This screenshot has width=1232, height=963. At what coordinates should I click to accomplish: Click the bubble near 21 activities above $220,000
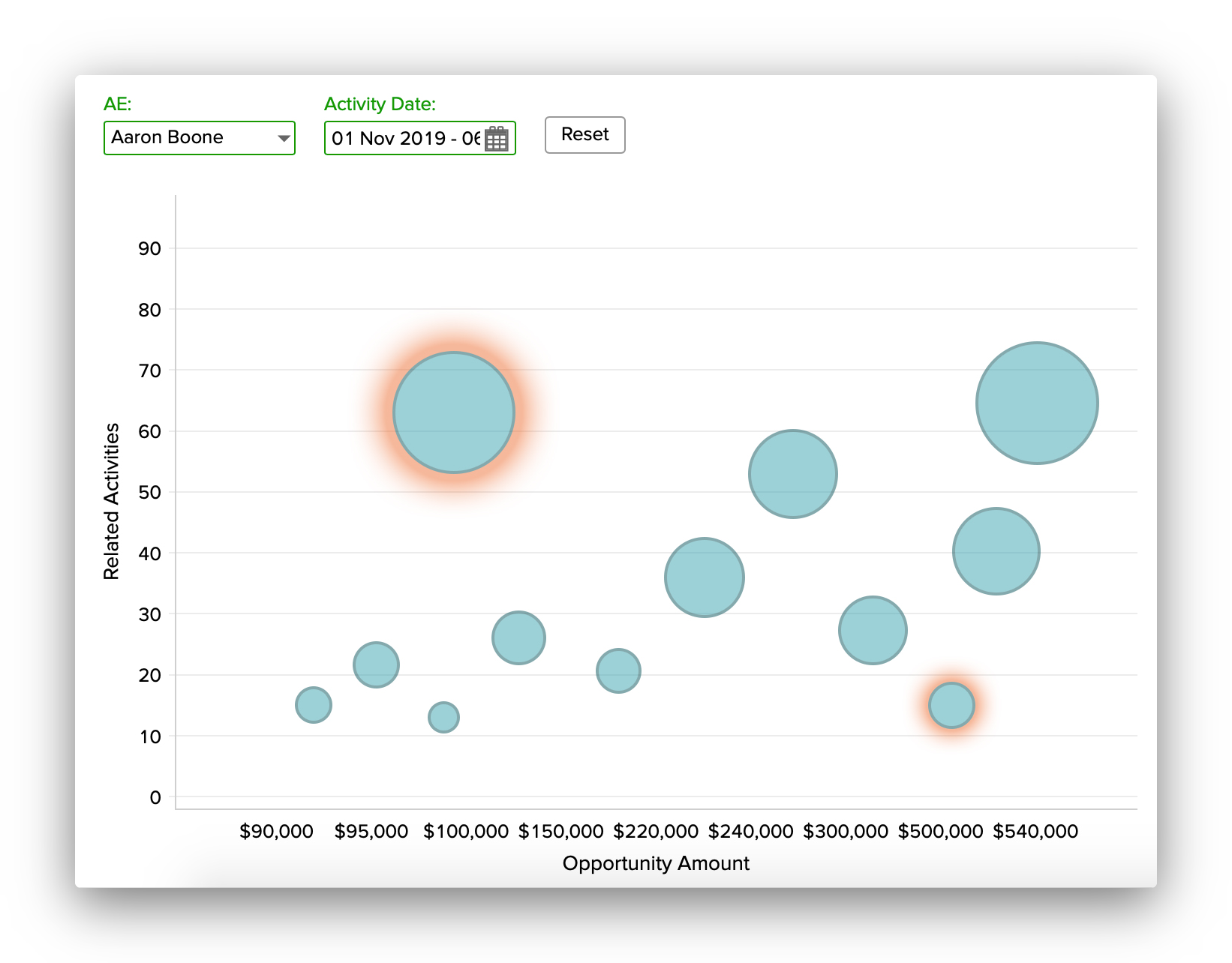point(618,670)
